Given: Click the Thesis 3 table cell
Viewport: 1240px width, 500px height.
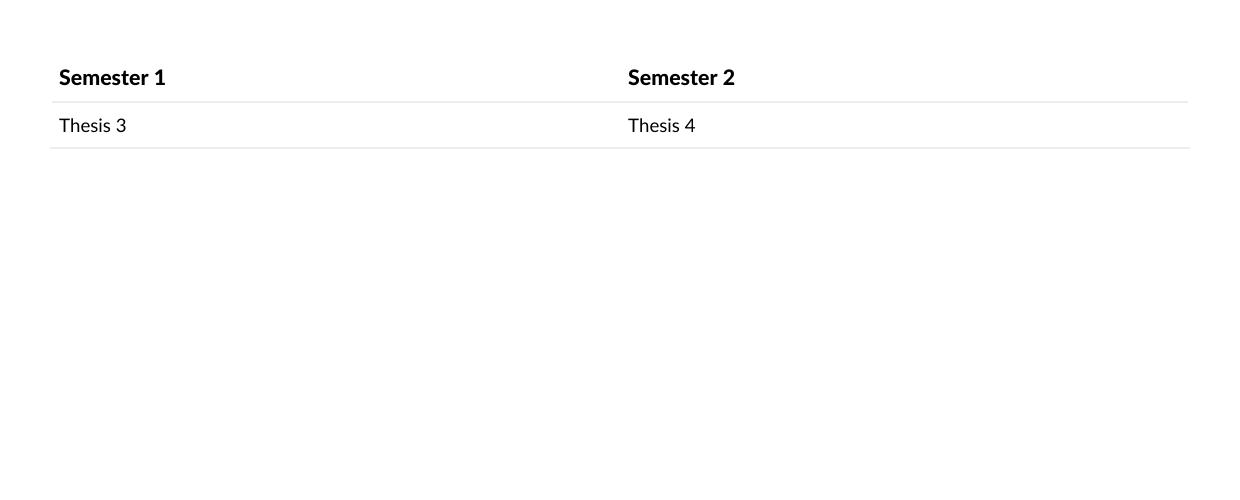Looking at the screenshot, I should tap(335, 125).
